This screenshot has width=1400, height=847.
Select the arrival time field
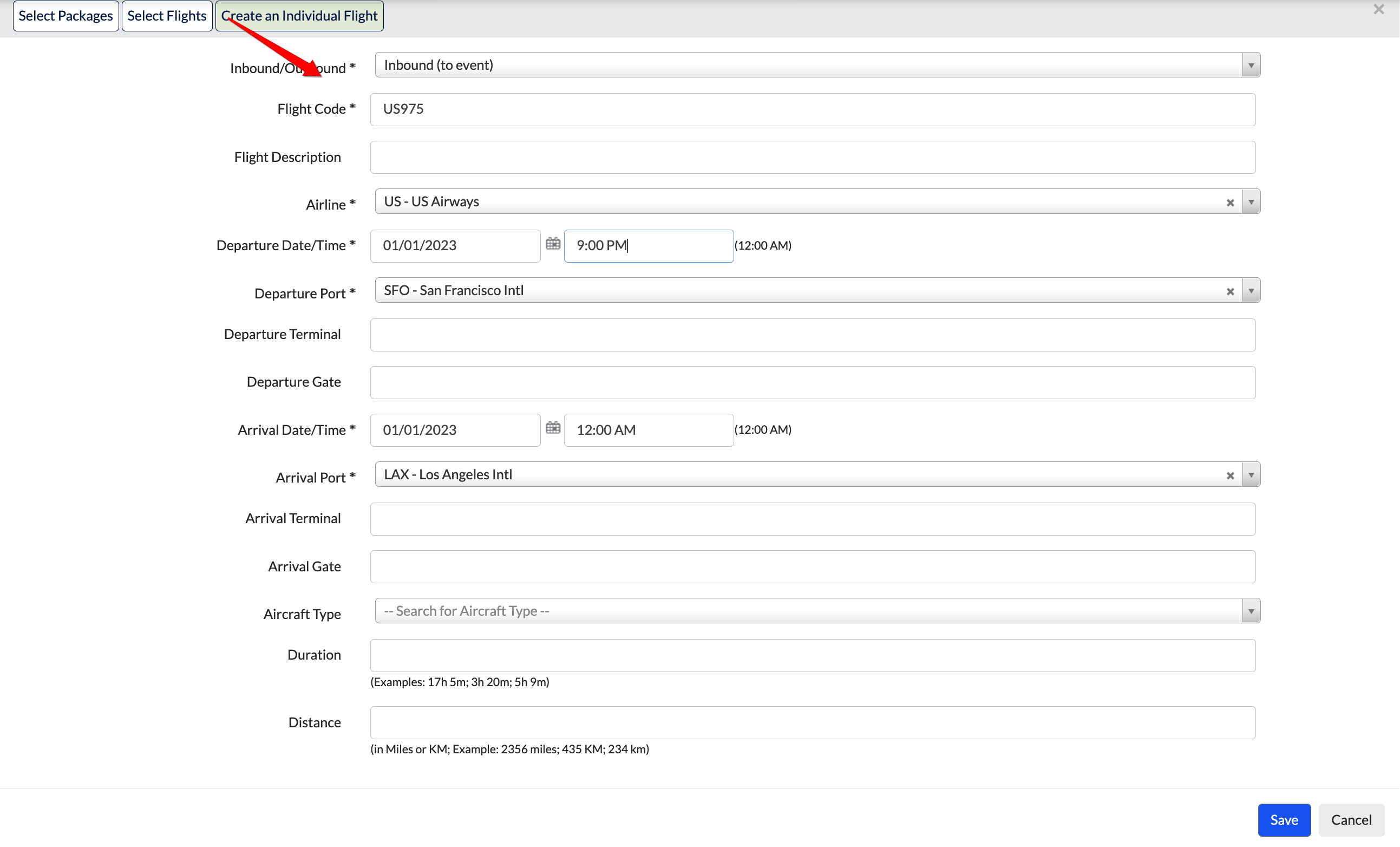click(x=648, y=430)
